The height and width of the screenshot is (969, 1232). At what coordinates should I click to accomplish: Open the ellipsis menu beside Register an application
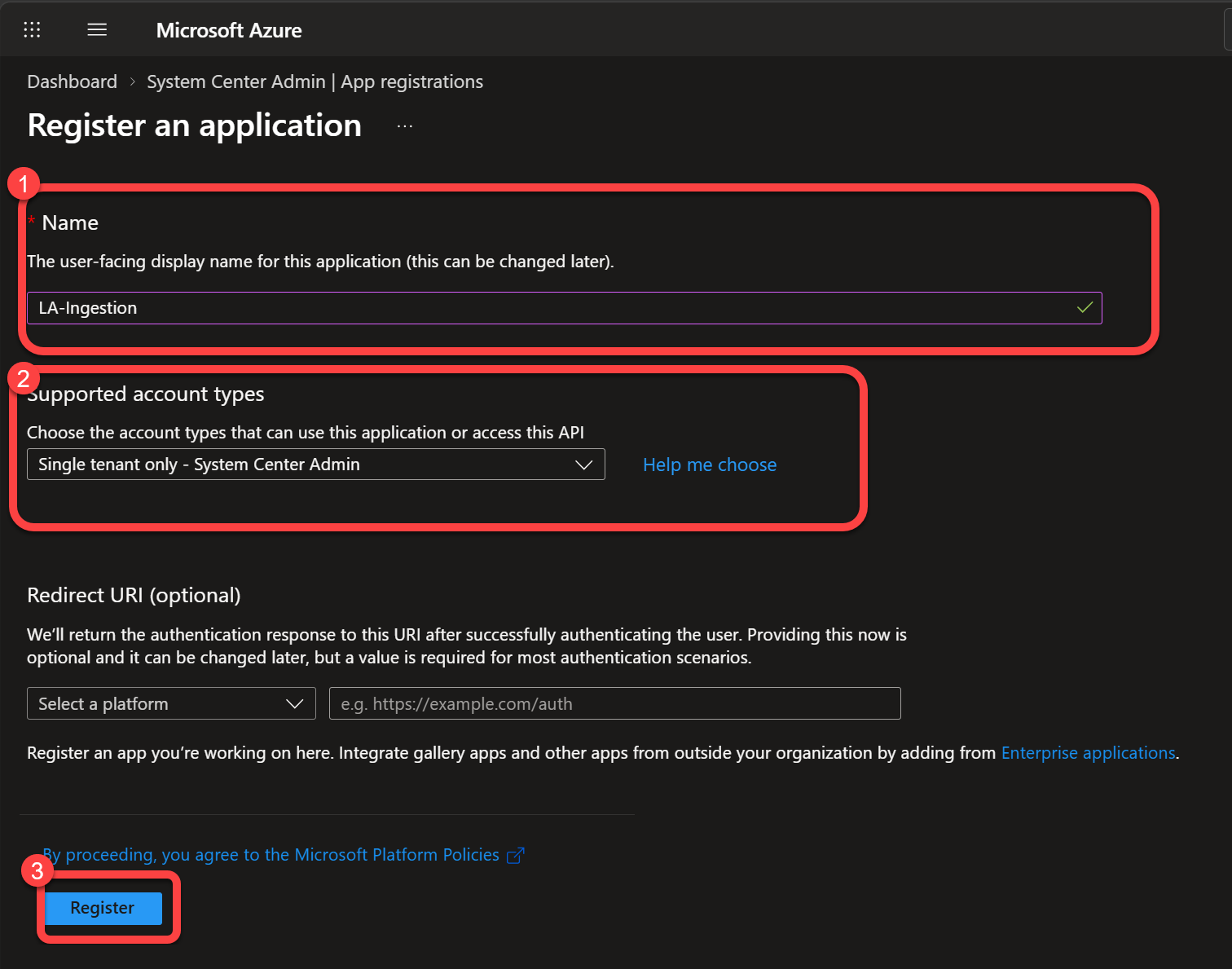tap(405, 126)
